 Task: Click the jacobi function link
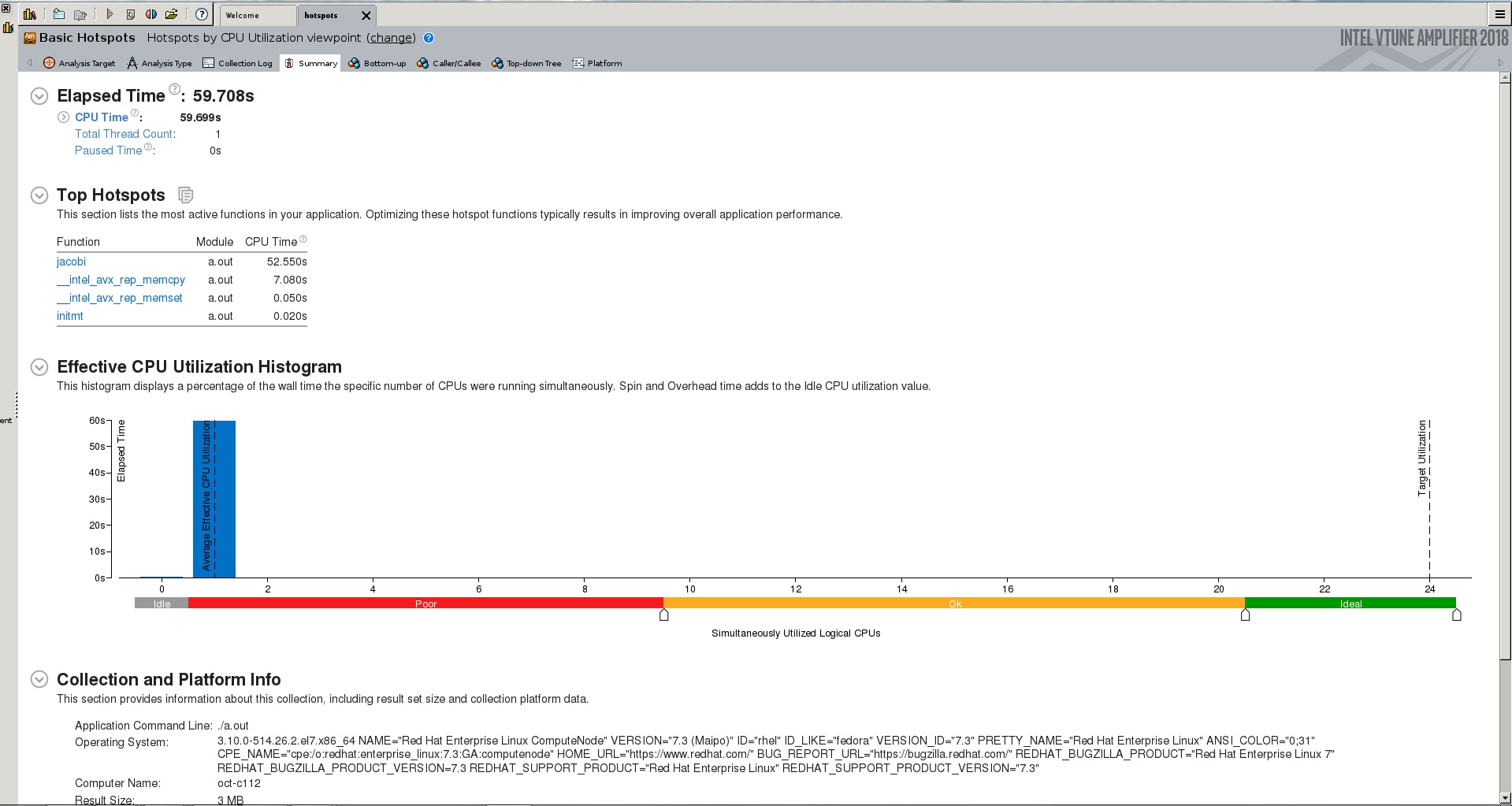coord(71,262)
